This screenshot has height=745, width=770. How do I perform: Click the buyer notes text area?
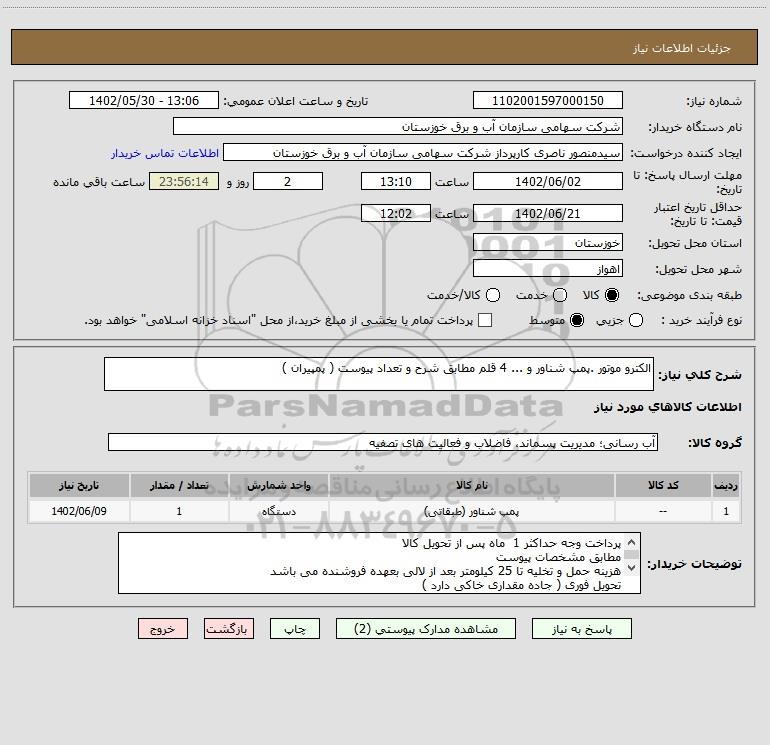click(379, 563)
